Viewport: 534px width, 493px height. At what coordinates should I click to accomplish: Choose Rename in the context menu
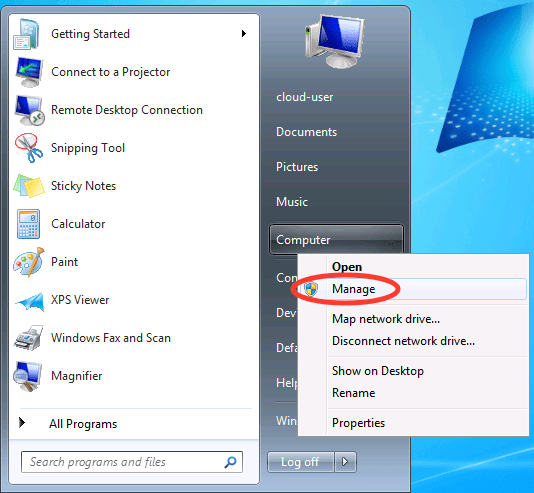click(354, 393)
